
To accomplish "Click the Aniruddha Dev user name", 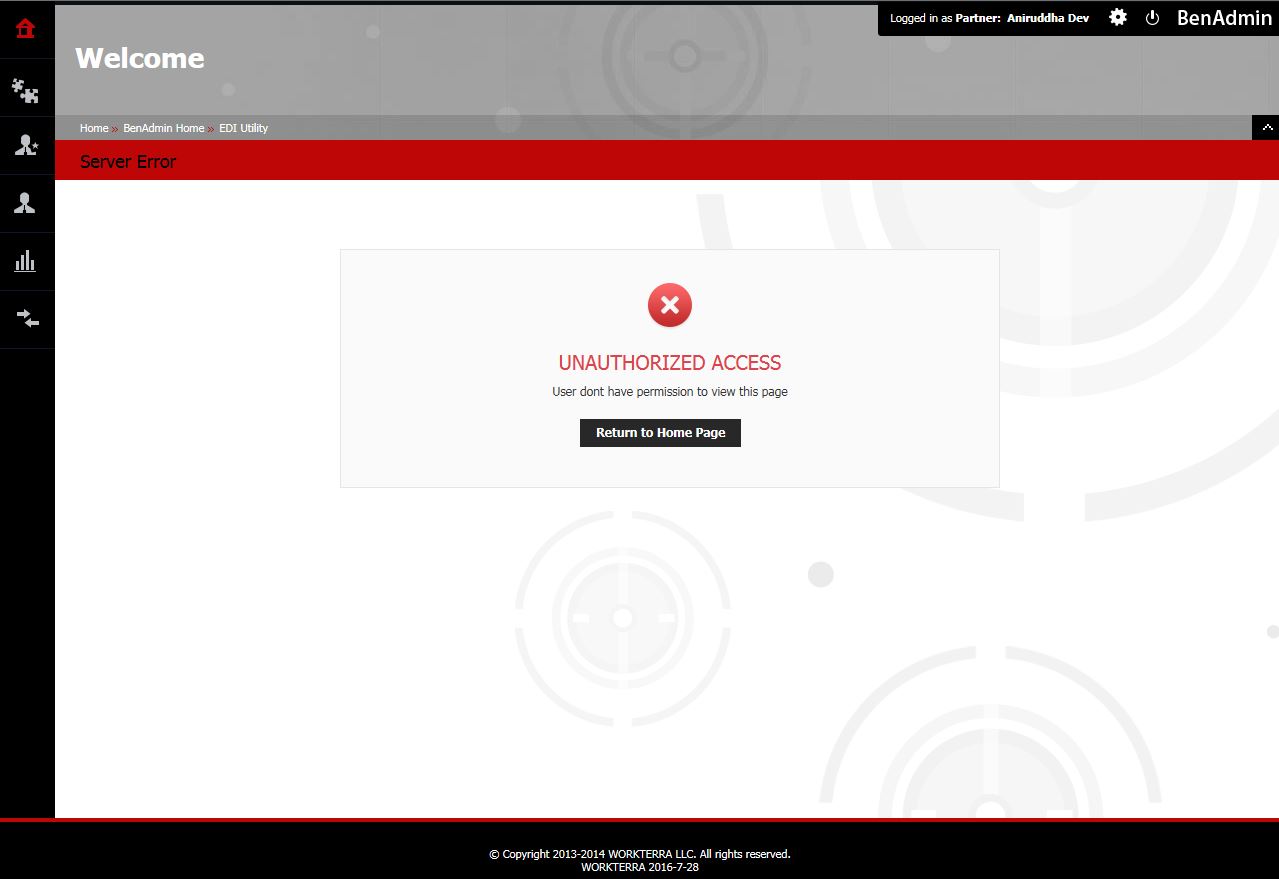I will point(1047,18).
